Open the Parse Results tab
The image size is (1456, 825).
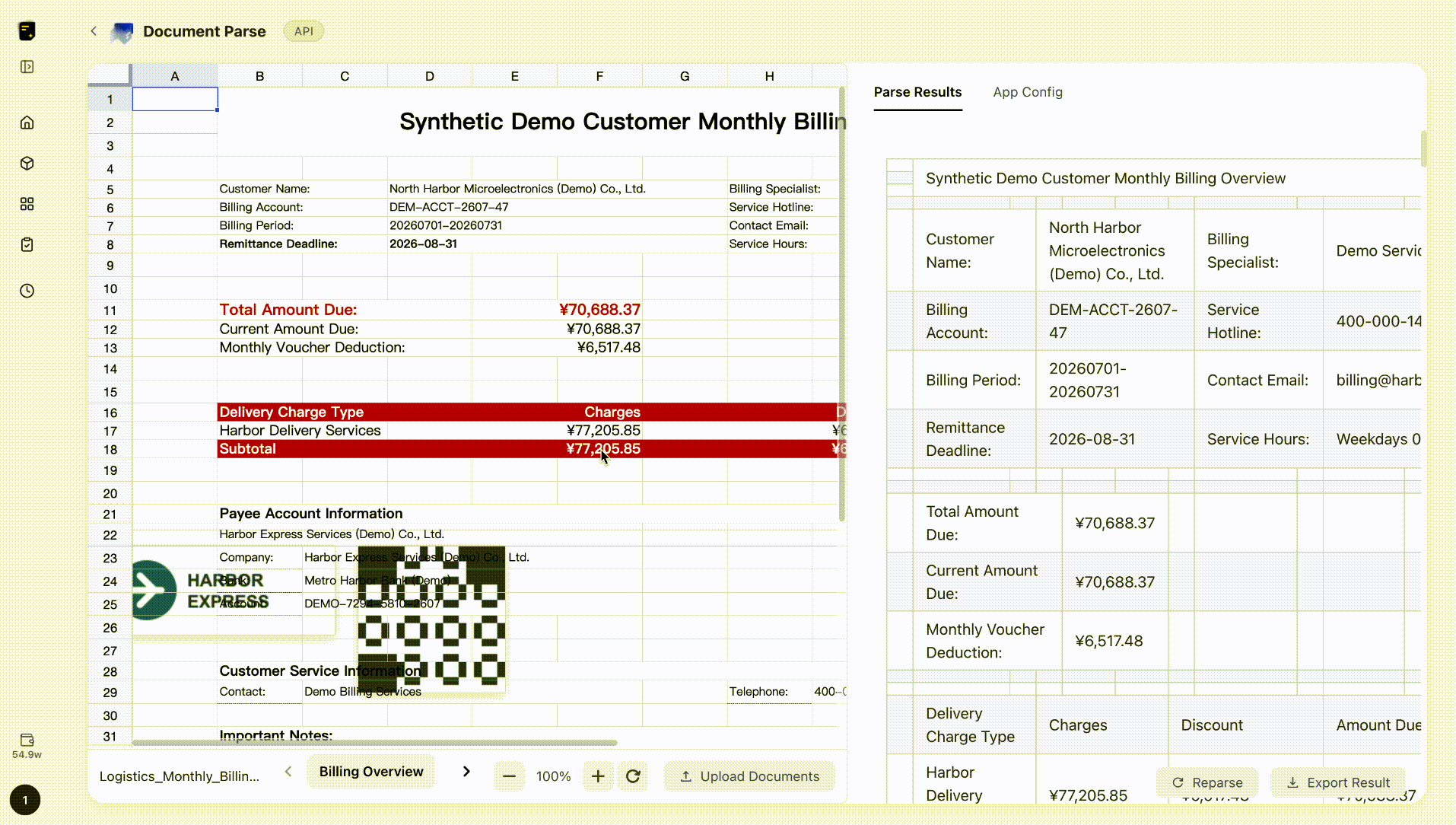[917, 92]
